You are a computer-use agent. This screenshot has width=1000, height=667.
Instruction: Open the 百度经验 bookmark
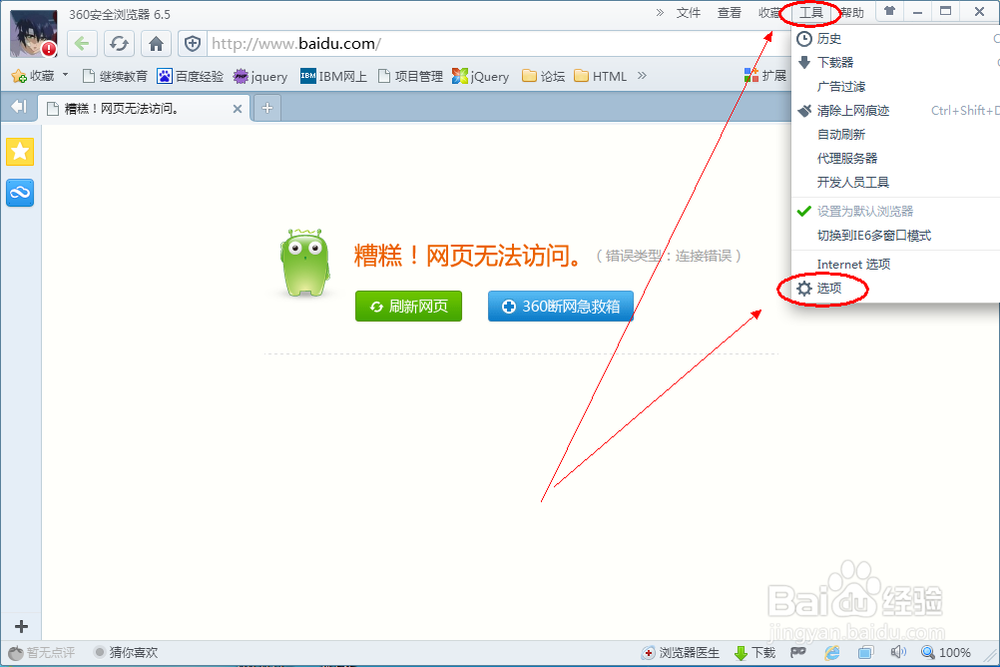pos(190,77)
